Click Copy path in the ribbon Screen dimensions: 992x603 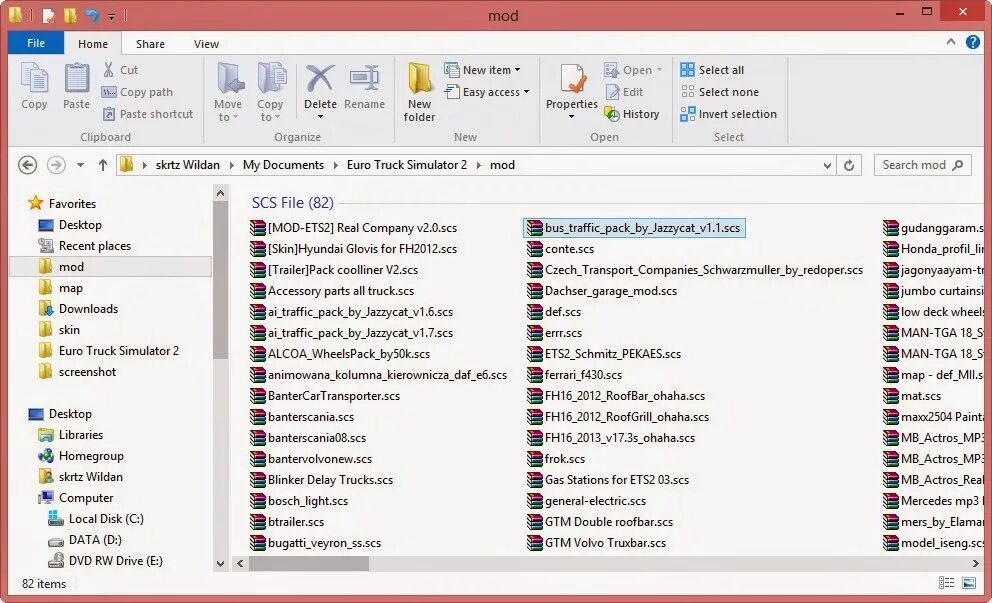[x=137, y=92]
